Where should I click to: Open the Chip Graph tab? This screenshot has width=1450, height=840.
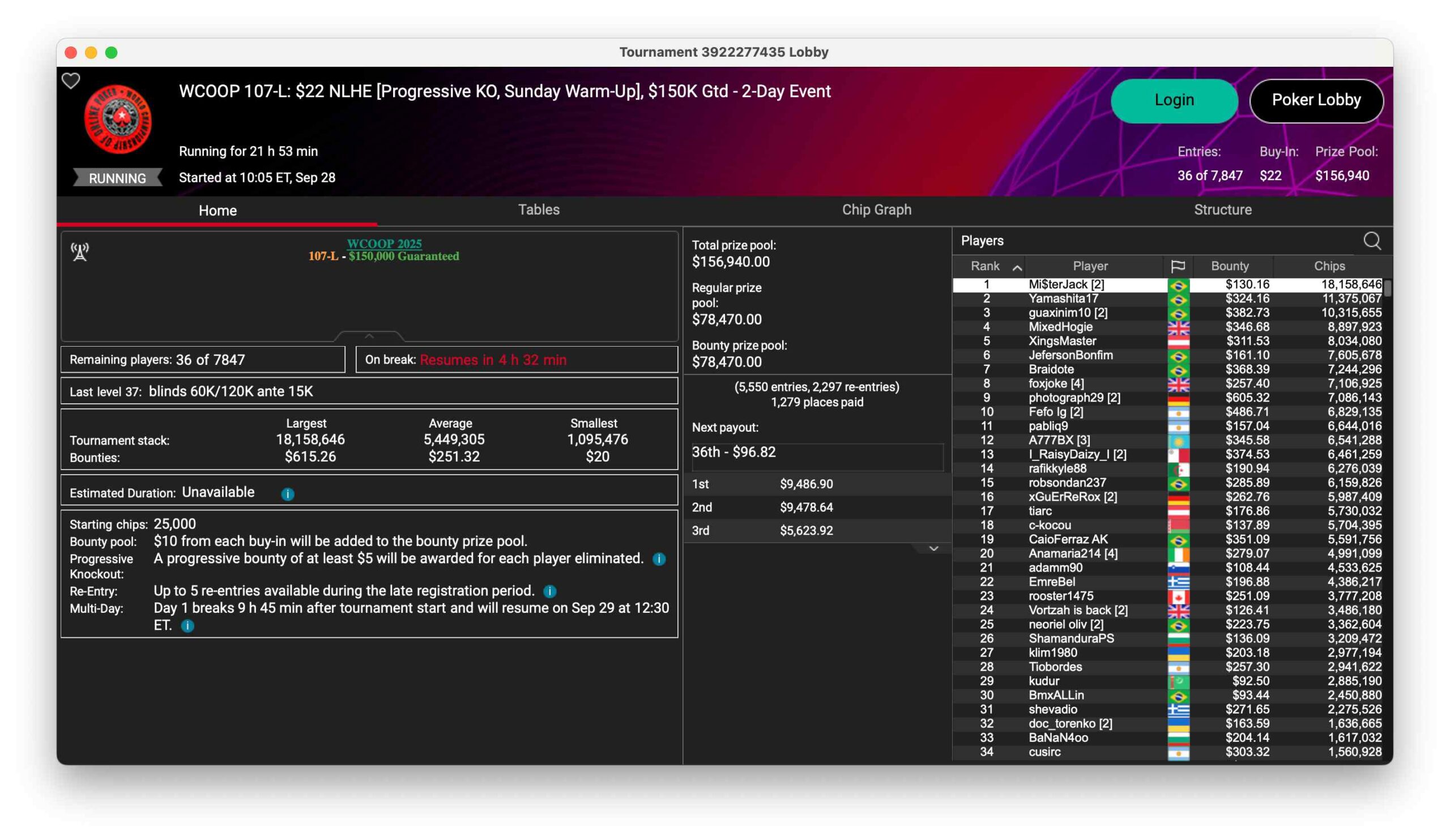point(876,210)
